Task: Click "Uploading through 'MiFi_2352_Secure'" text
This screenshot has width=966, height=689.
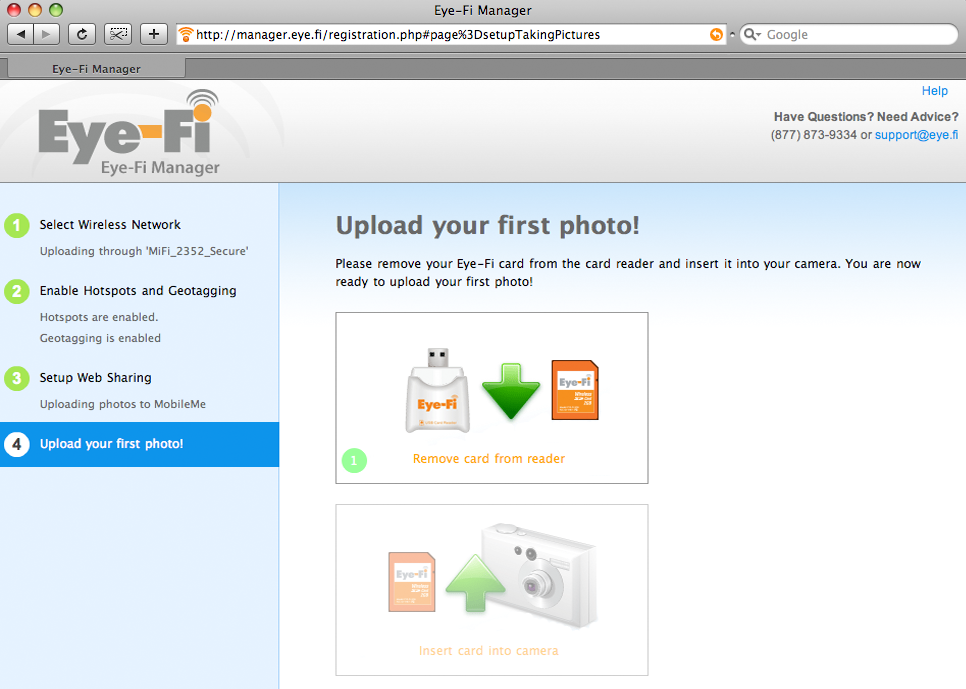Action: point(144,251)
